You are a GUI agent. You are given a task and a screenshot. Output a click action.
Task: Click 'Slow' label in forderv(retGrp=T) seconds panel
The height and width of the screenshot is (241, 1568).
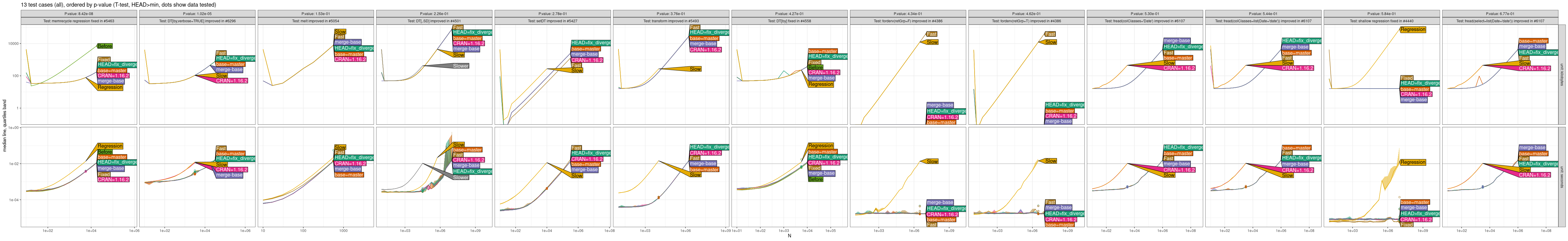coord(1051,161)
